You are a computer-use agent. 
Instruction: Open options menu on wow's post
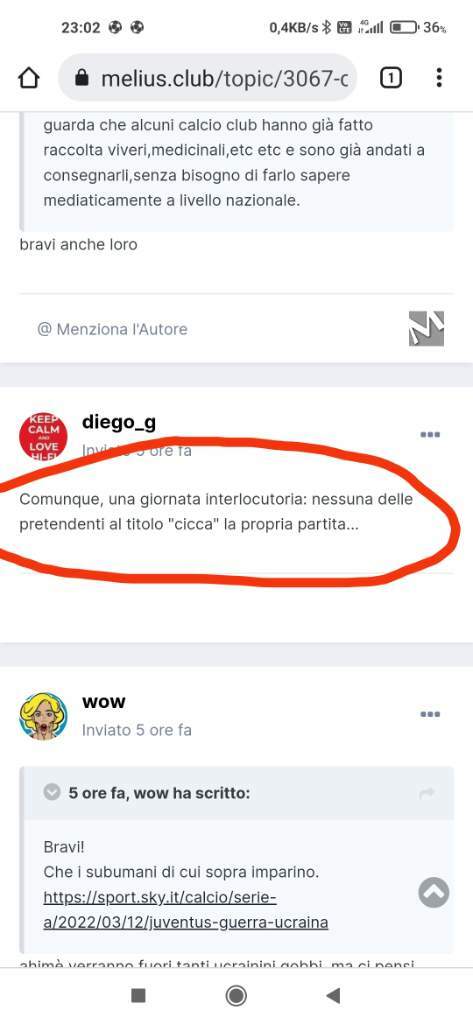click(430, 714)
